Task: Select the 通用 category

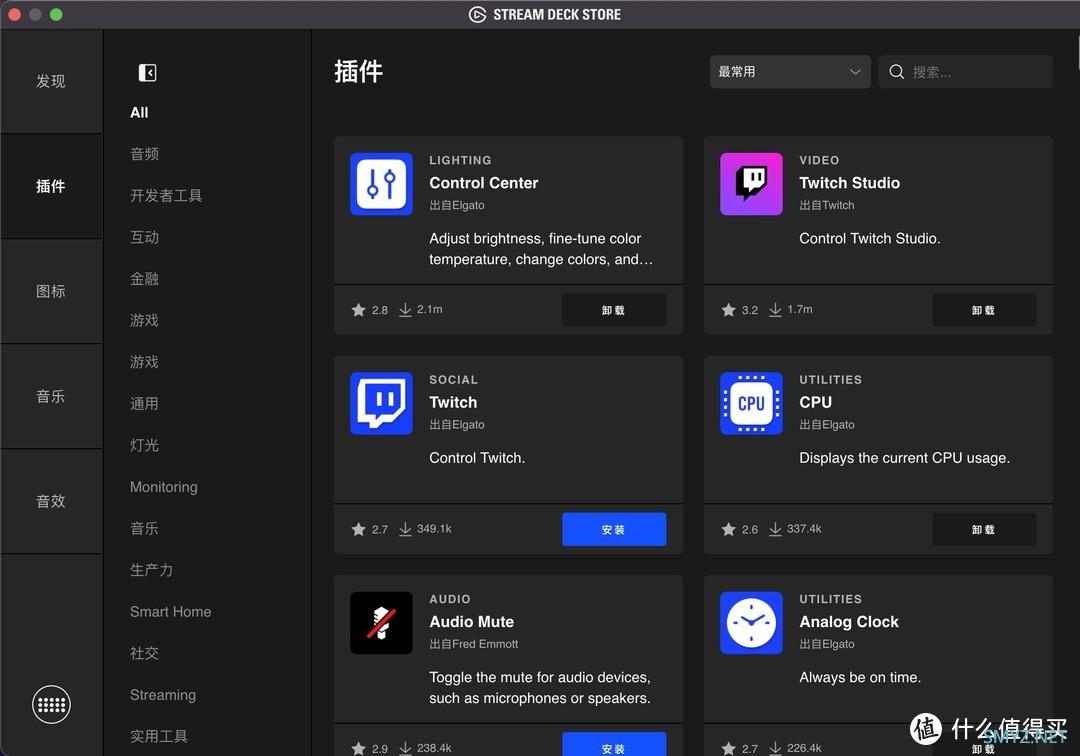Action: pos(145,403)
